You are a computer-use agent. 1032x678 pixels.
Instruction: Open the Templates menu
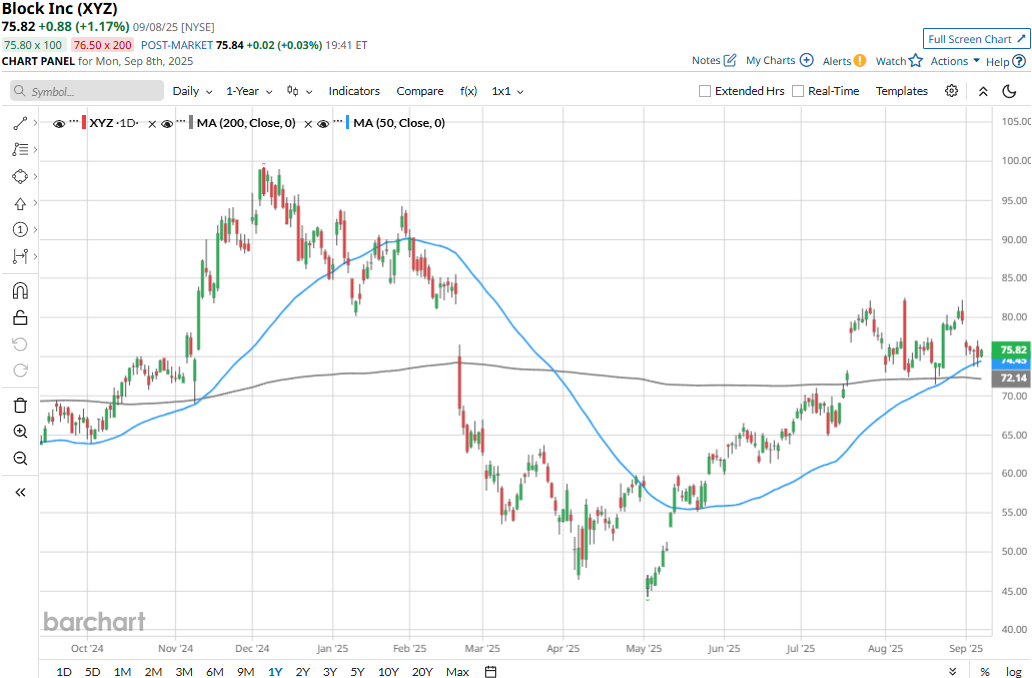(x=902, y=91)
